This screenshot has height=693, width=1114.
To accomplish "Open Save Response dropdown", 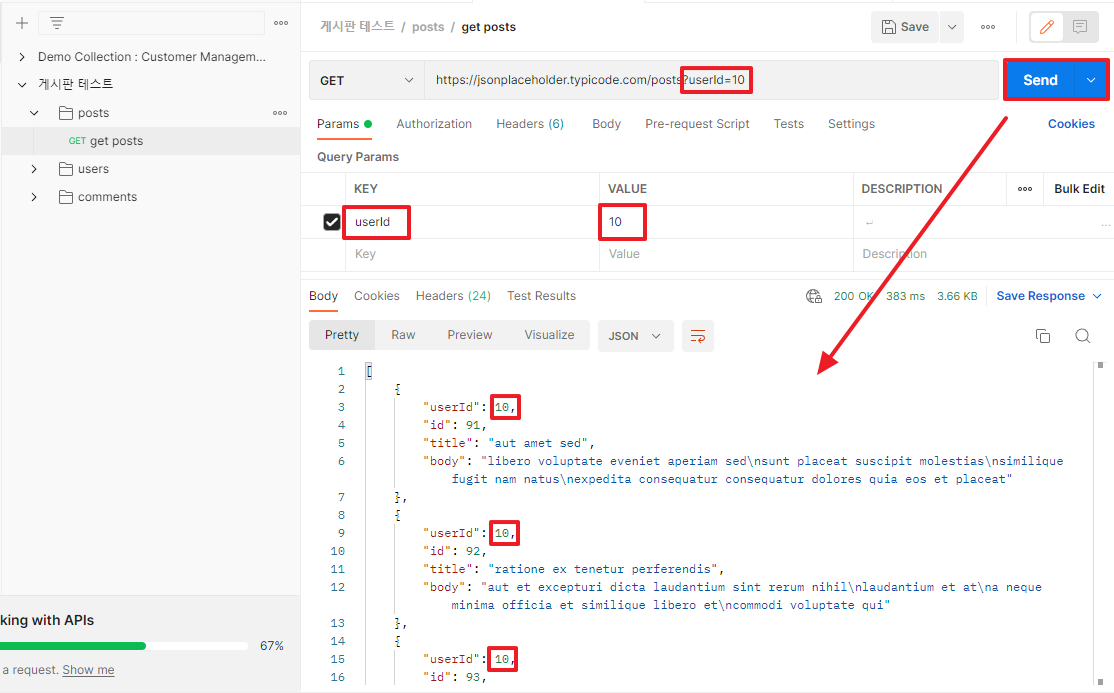I will click(1049, 296).
